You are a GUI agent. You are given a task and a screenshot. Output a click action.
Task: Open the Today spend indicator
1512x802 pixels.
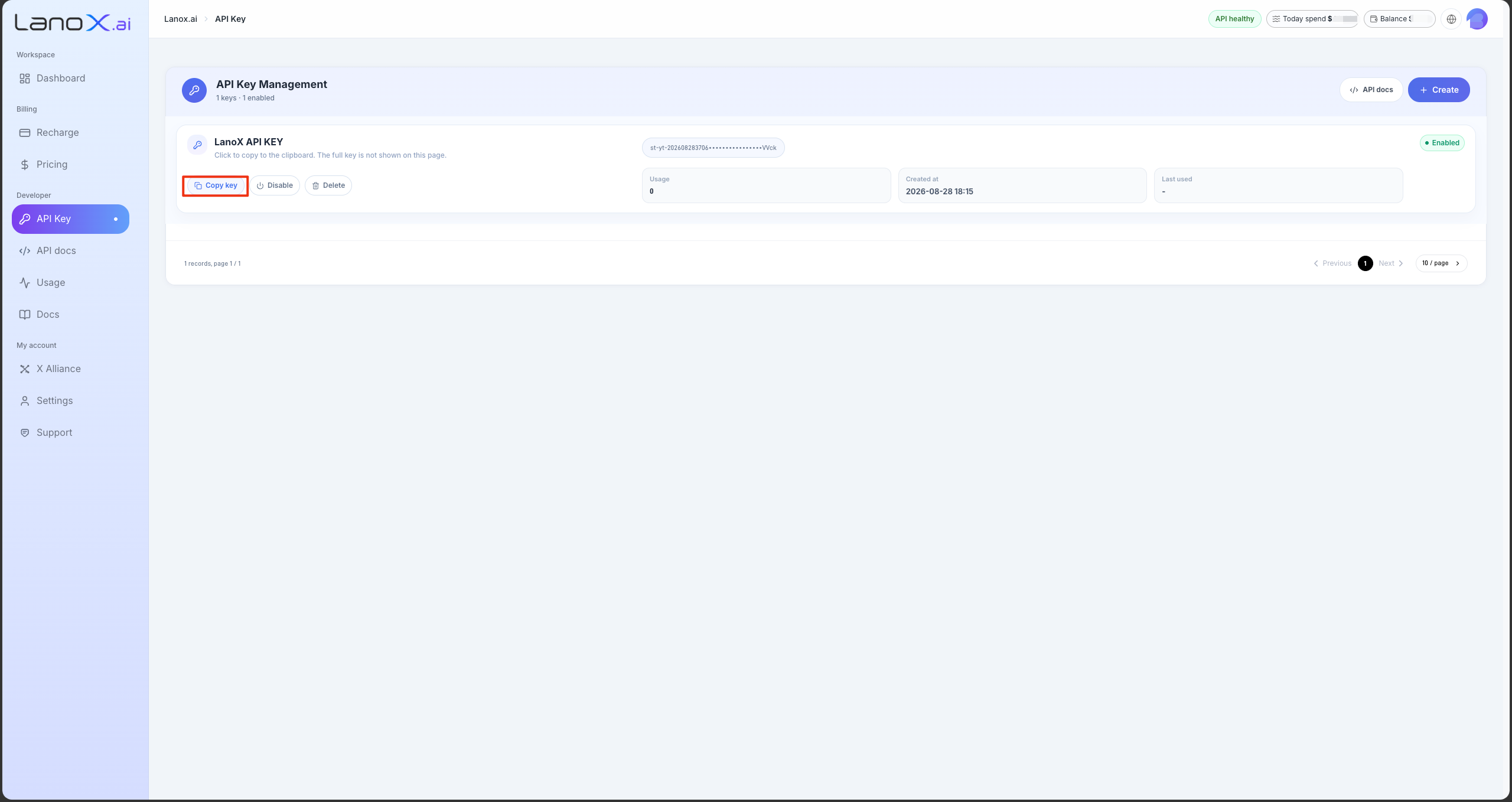coord(1312,19)
